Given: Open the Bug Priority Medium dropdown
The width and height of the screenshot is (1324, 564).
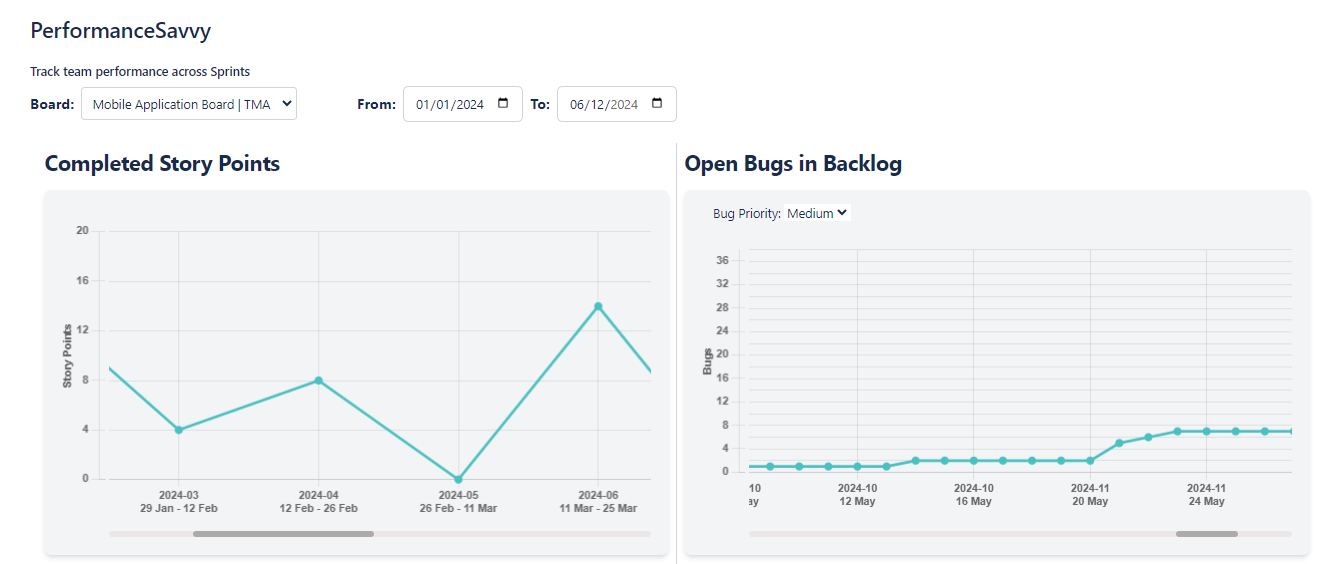Looking at the screenshot, I should 817,213.
